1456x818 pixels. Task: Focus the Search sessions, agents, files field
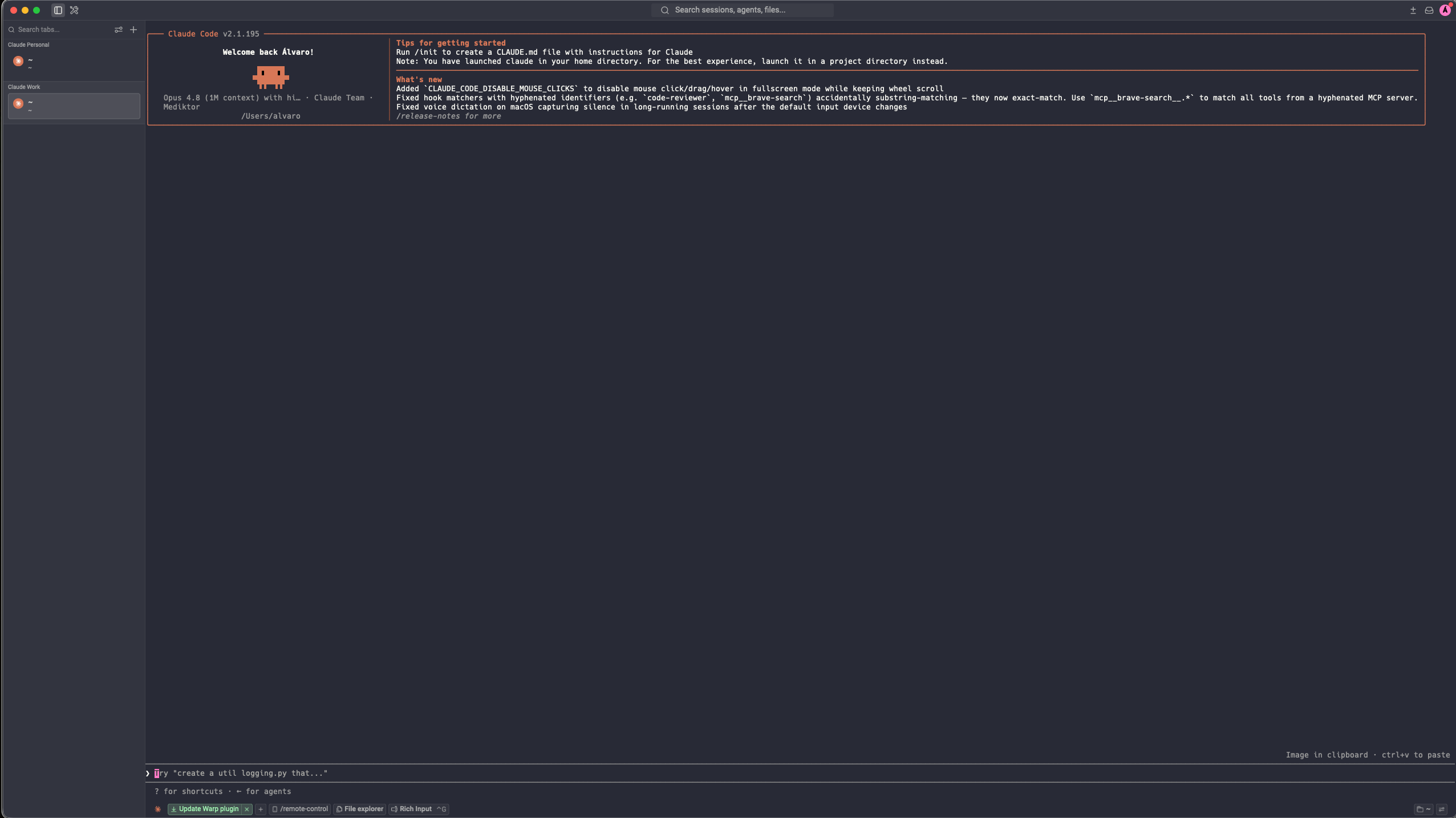pyautogui.click(x=743, y=10)
